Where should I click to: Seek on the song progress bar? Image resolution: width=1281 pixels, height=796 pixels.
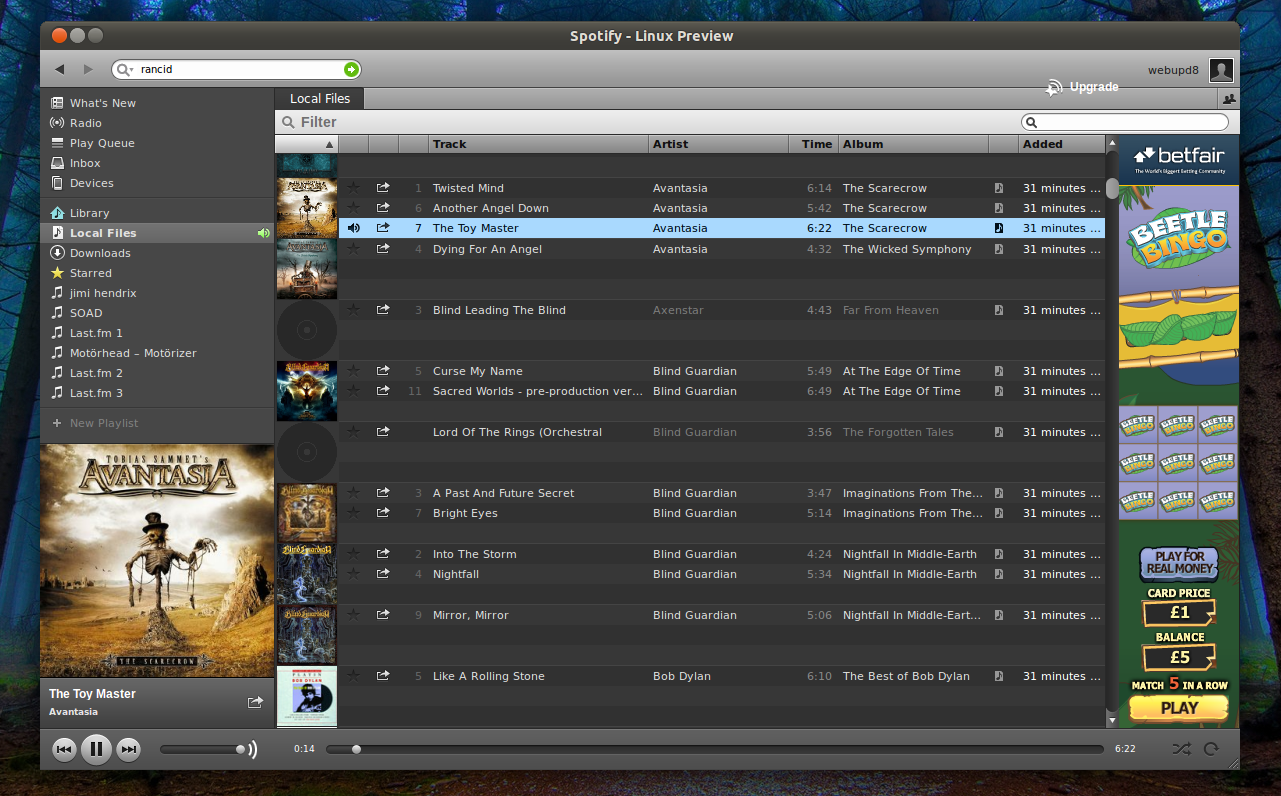pyautogui.click(x=716, y=749)
